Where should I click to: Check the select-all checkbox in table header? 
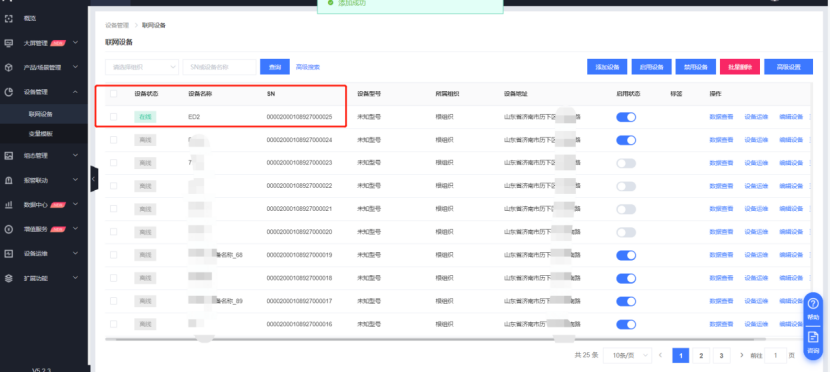(x=113, y=94)
